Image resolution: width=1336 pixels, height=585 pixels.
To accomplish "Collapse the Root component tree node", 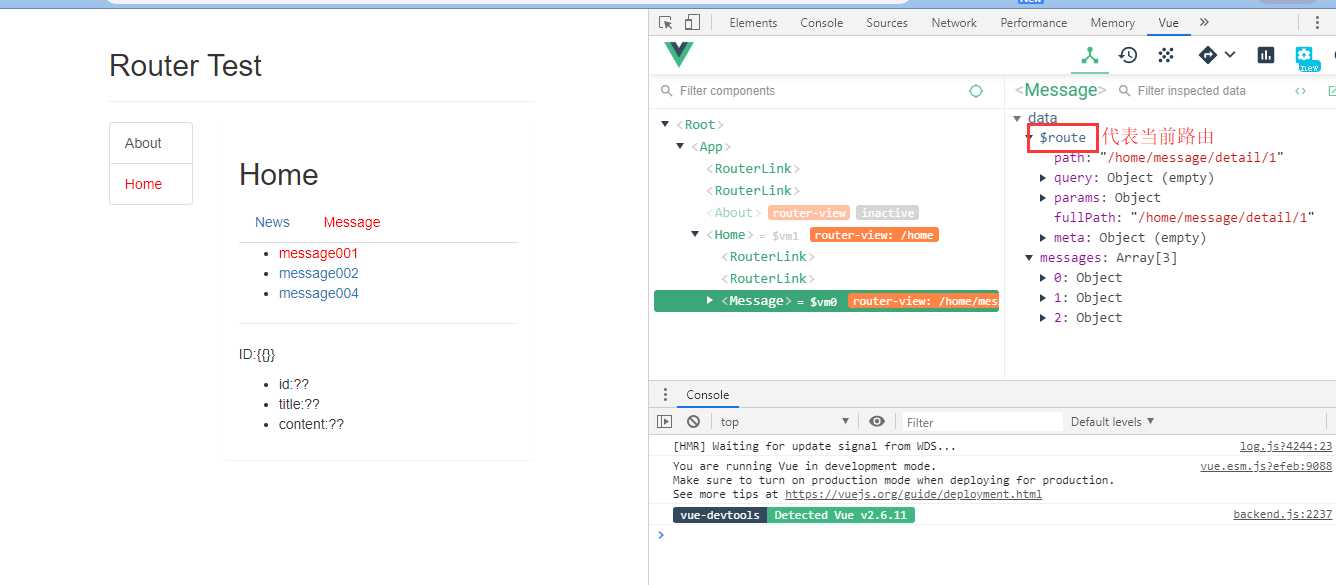I will 666,125.
